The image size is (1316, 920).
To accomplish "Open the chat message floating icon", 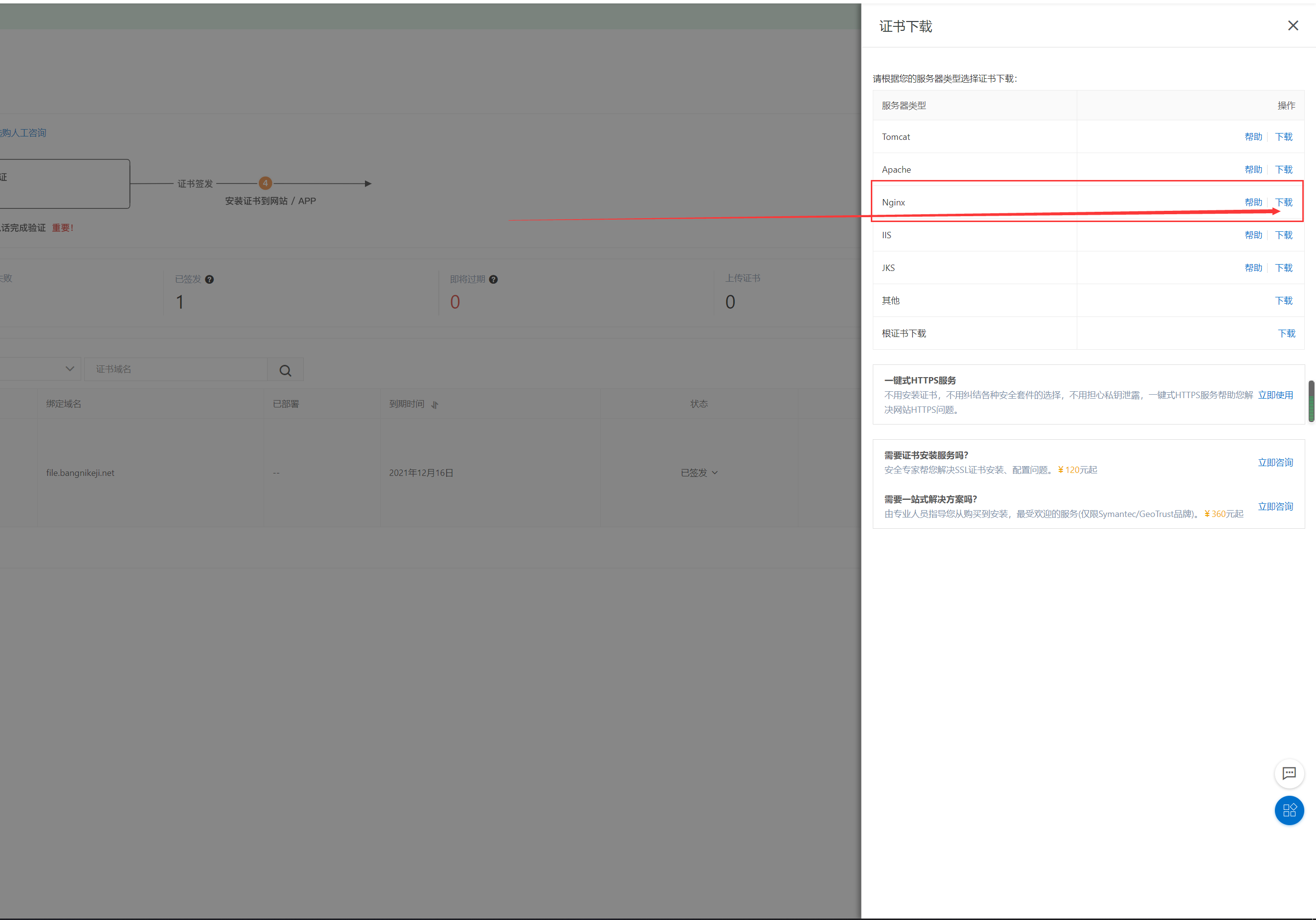I will coord(1289,773).
